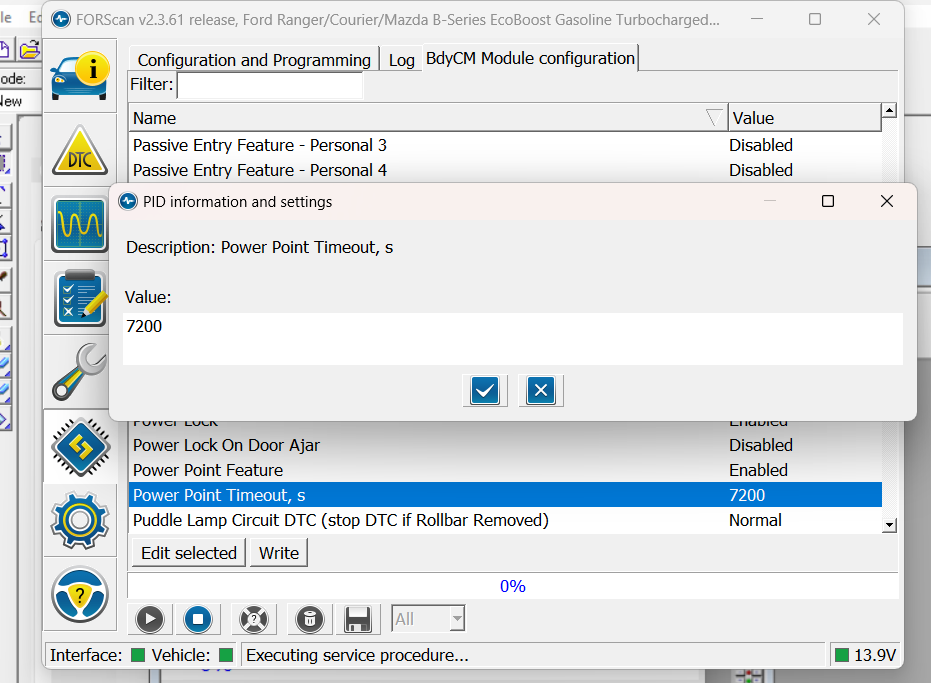Click Disabled value of Passive Entry Personal 3
The width and height of the screenshot is (931, 683).
(x=761, y=145)
